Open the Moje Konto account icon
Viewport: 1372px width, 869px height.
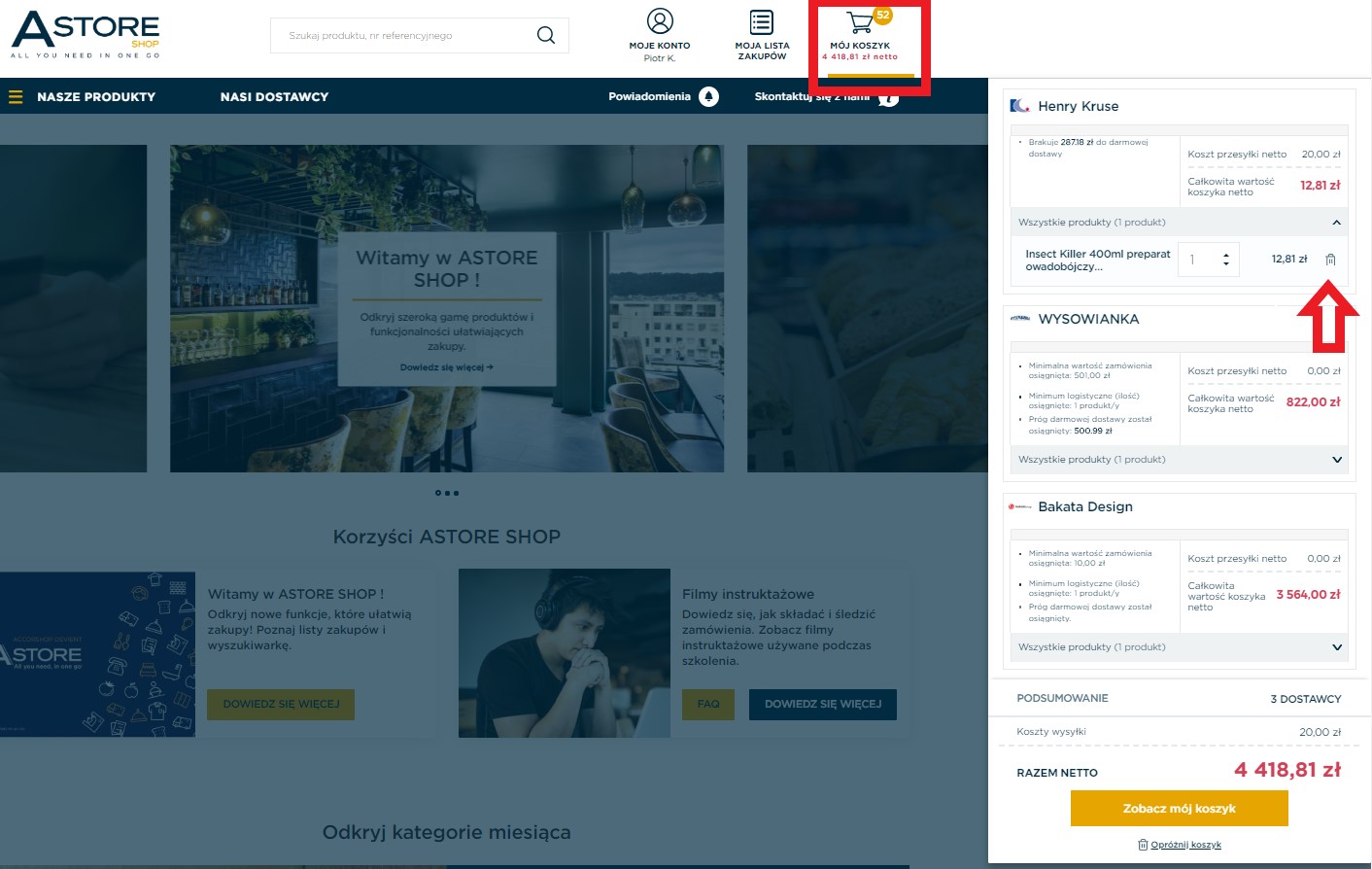660,21
